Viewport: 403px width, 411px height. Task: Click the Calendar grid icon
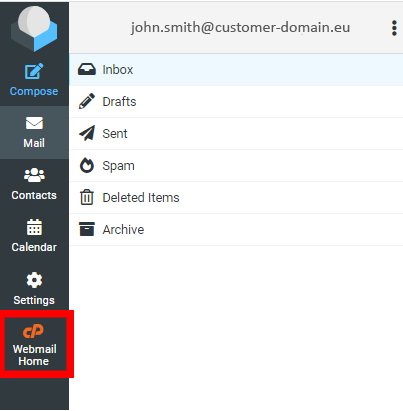pyautogui.click(x=34, y=227)
